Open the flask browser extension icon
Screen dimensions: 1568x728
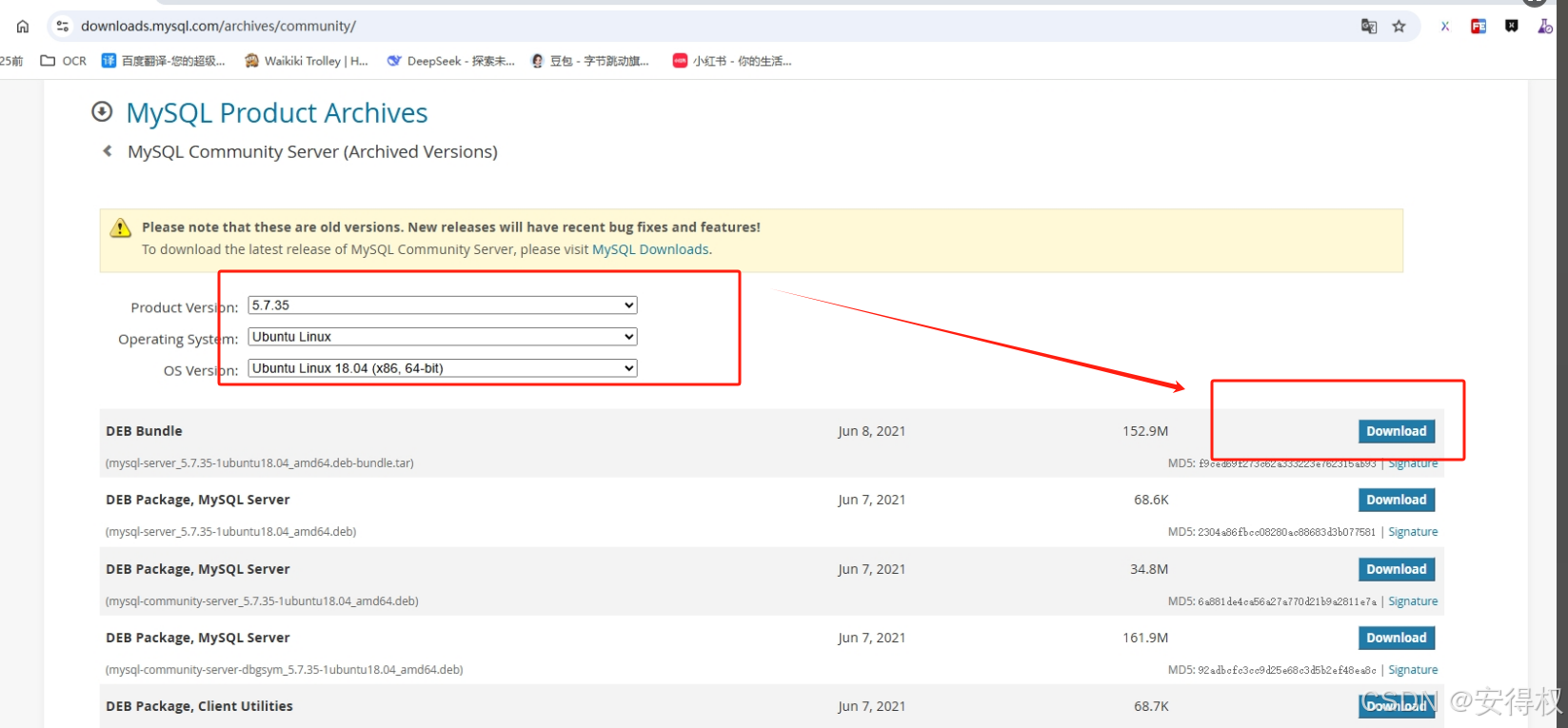[x=1544, y=27]
